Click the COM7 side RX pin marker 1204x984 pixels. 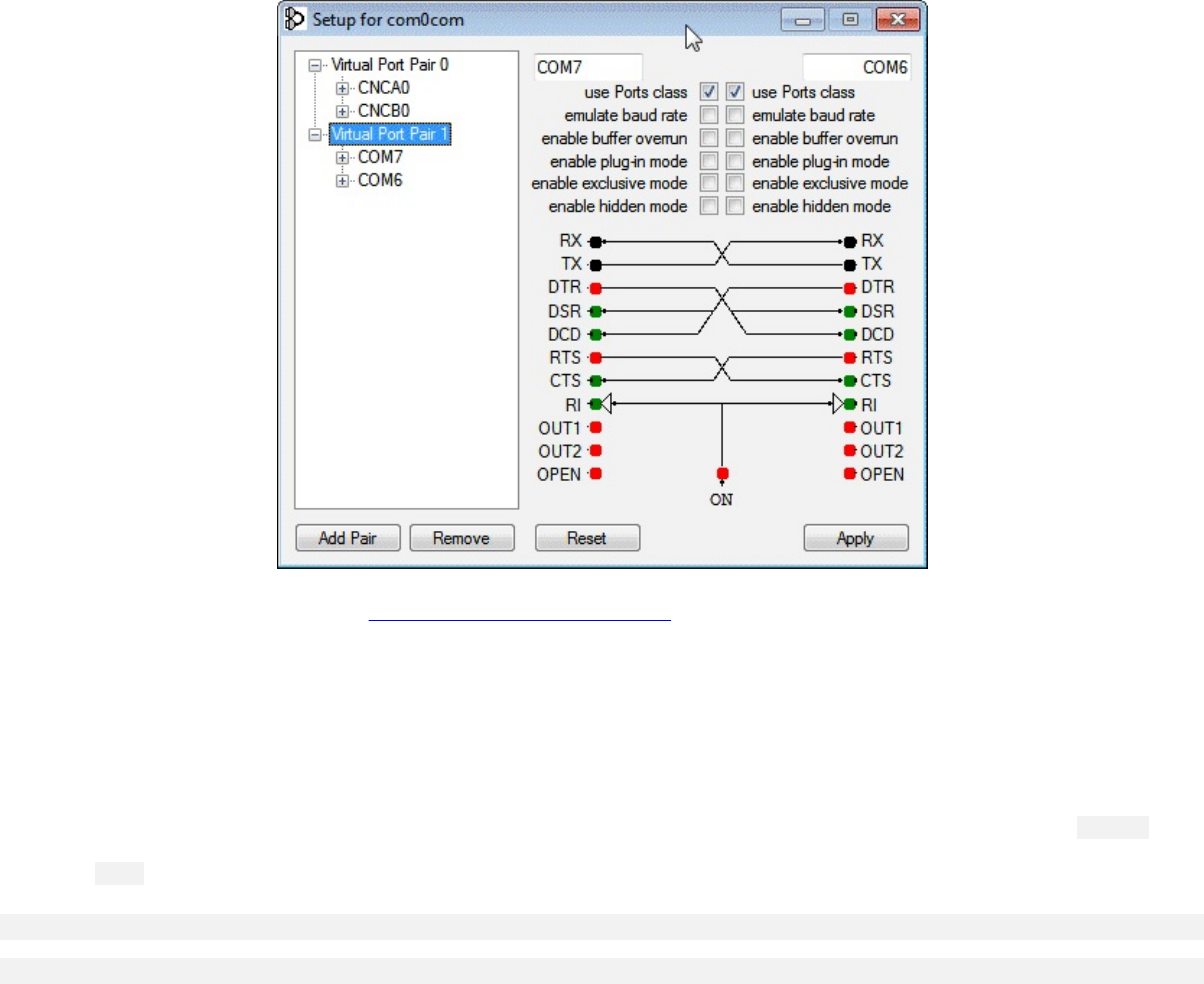tap(595, 242)
